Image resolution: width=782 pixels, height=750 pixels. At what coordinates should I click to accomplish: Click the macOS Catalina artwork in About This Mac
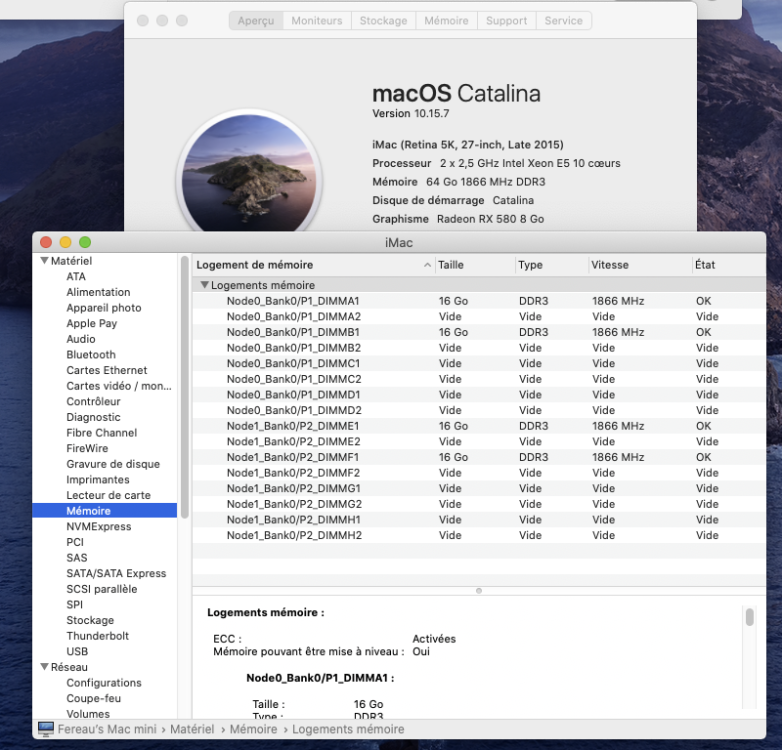[249, 172]
